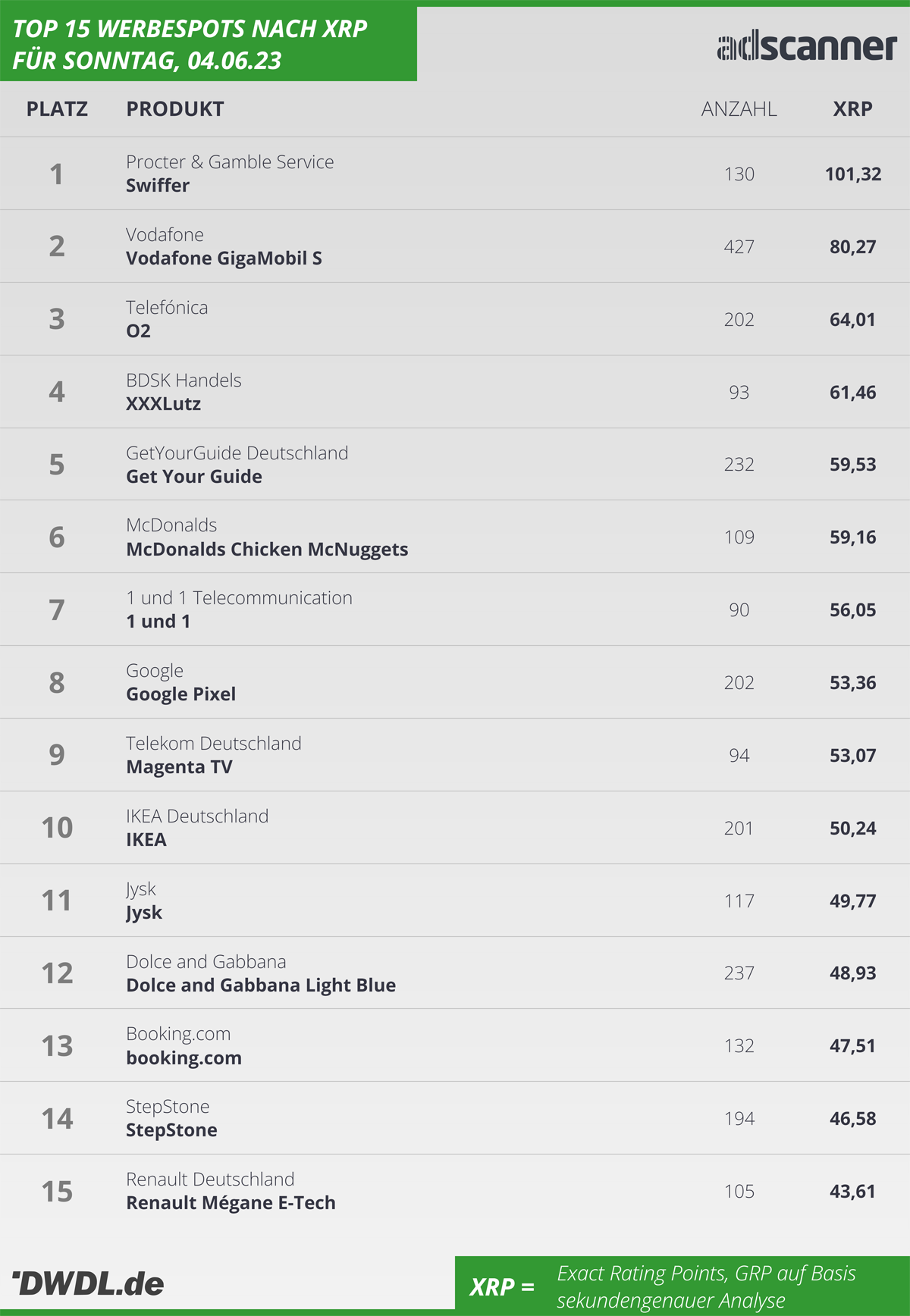Click the DWDL.de logo
Viewport: 910px width, 1316px height.
pos(88,1284)
